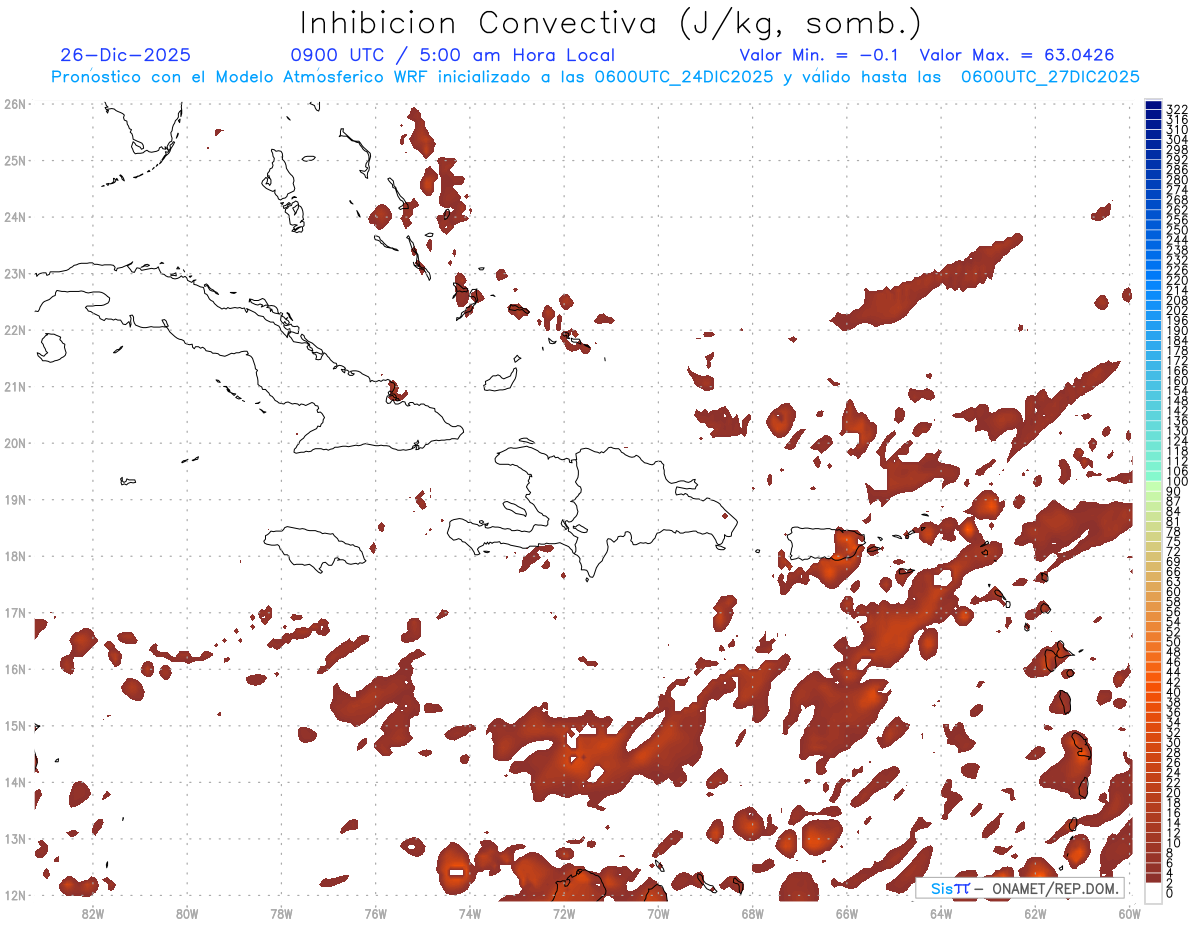Click the '66W' longitude label

pyautogui.click(x=846, y=912)
